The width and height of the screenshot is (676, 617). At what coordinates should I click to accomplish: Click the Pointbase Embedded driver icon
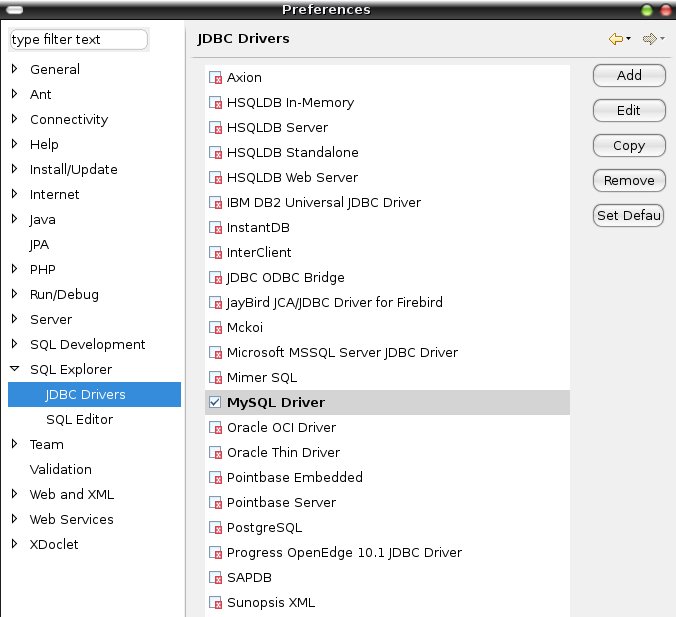[215, 478]
